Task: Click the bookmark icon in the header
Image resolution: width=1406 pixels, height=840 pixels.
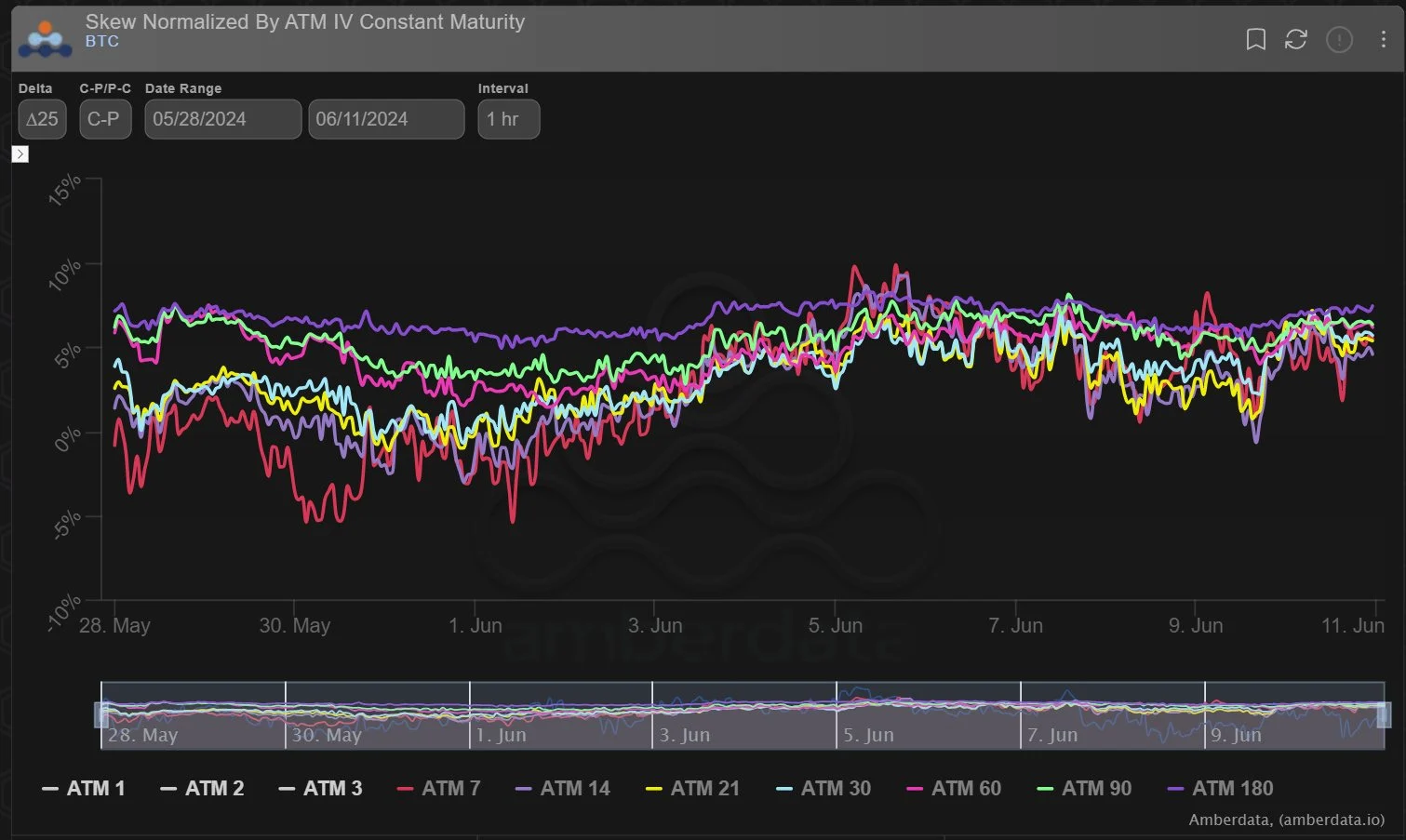Action: pos(1255,39)
